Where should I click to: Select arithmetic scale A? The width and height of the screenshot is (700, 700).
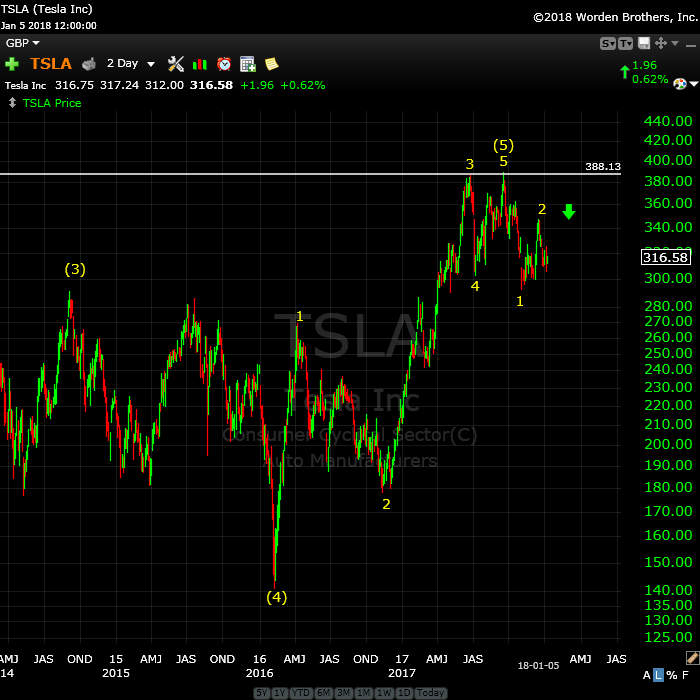[x=646, y=675]
